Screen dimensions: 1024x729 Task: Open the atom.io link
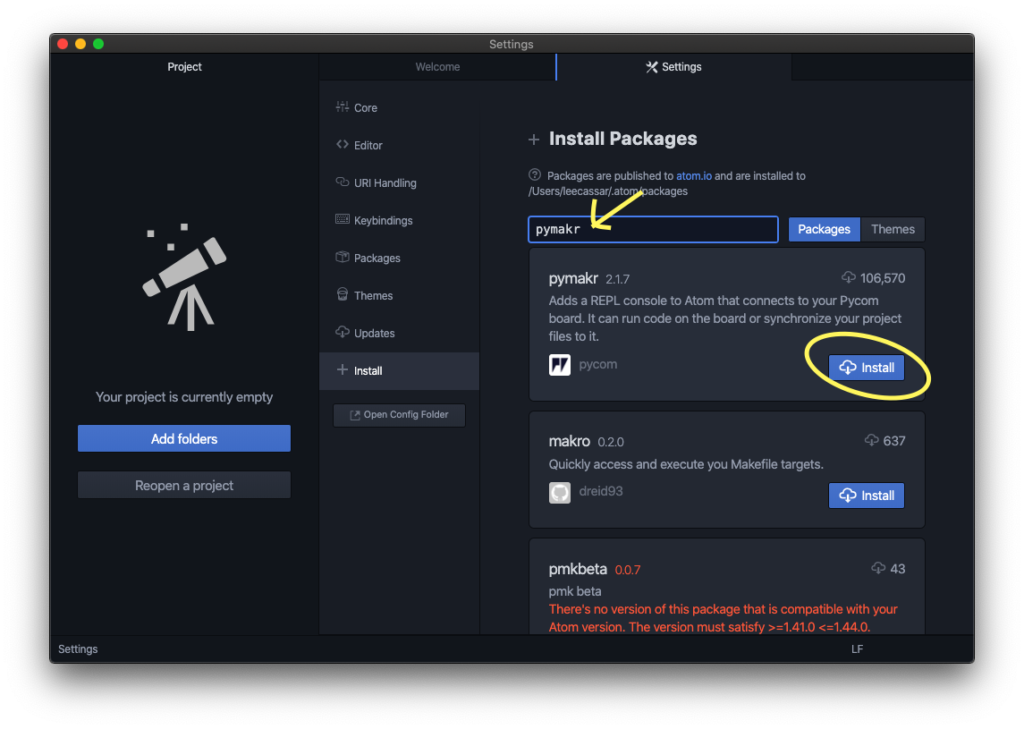tap(694, 176)
